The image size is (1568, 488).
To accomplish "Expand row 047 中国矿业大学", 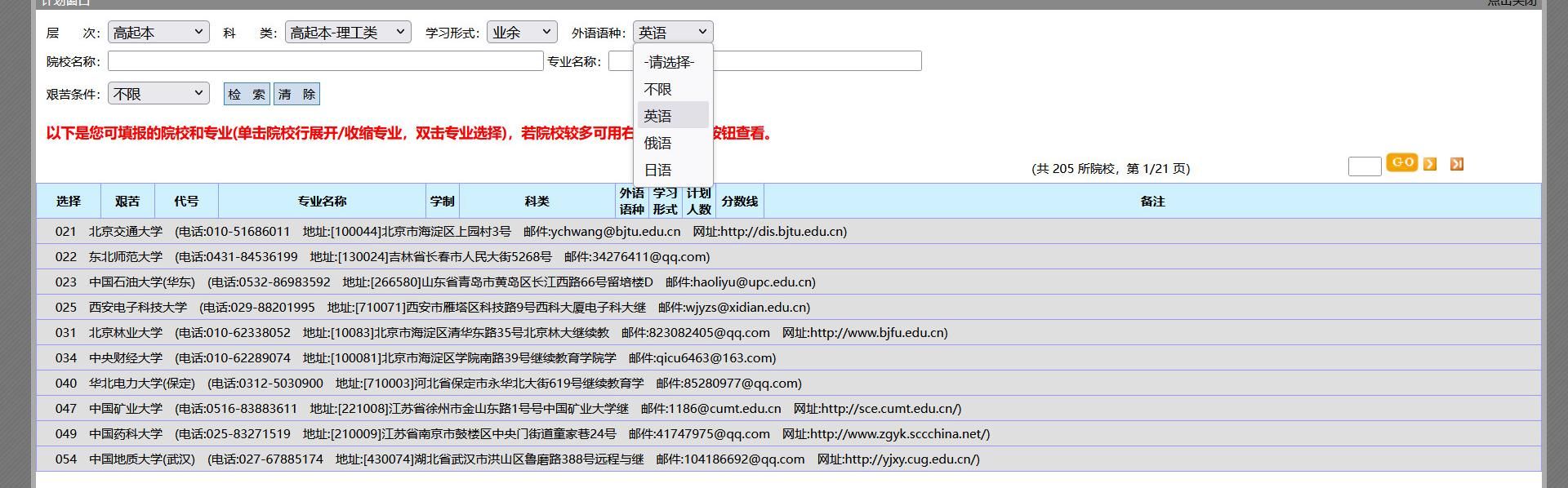I will point(788,408).
